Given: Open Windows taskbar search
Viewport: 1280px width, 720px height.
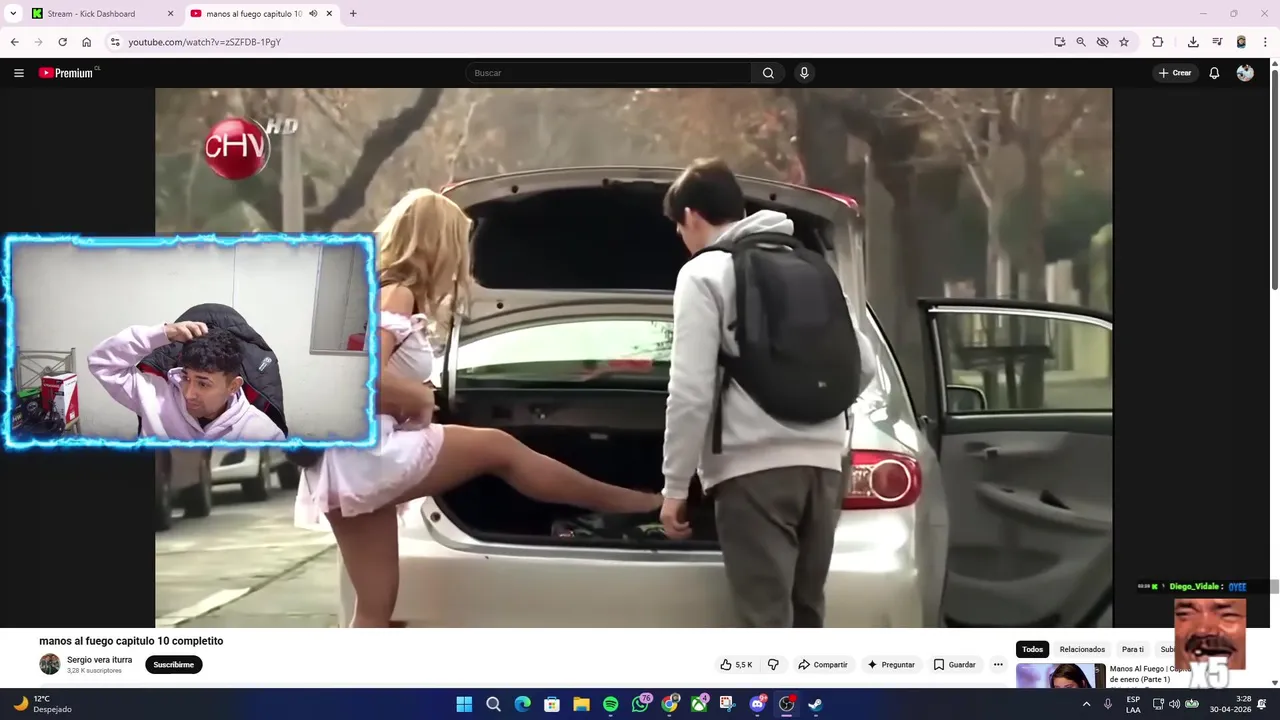Looking at the screenshot, I should [x=493, y=704].
